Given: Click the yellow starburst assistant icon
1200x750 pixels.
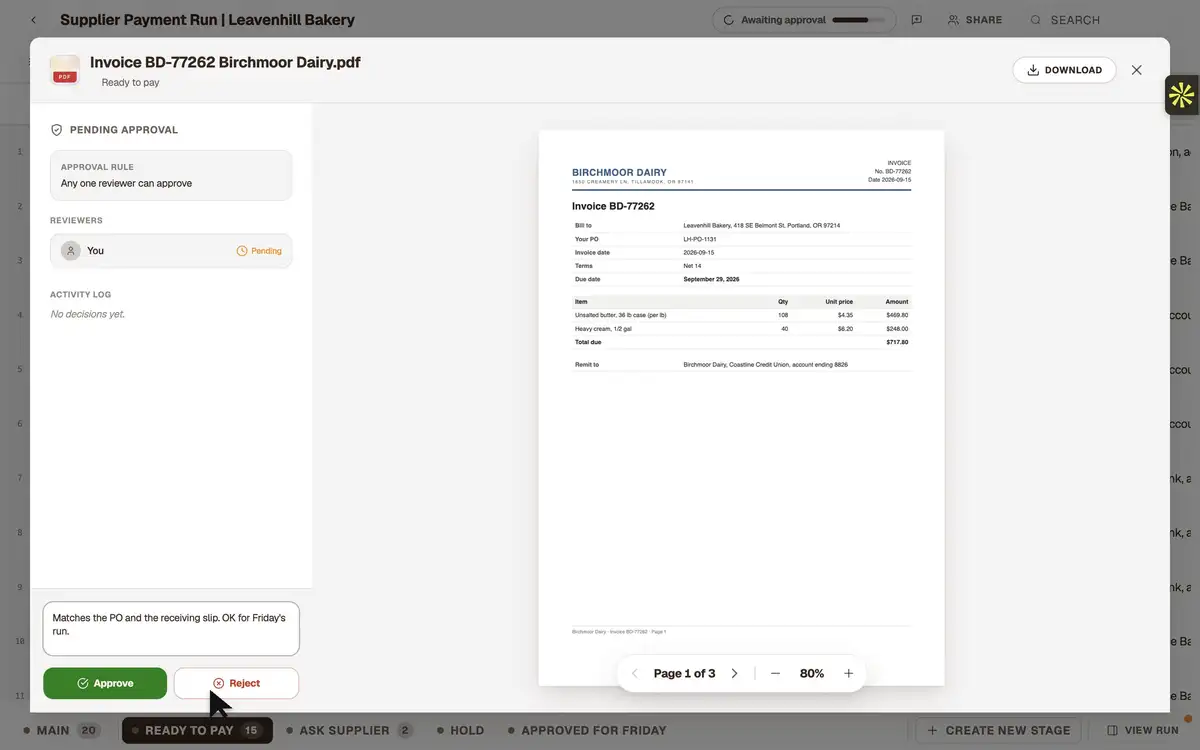Looking at the screenshot, I should pyautogui.click(x=1181, y=95).
